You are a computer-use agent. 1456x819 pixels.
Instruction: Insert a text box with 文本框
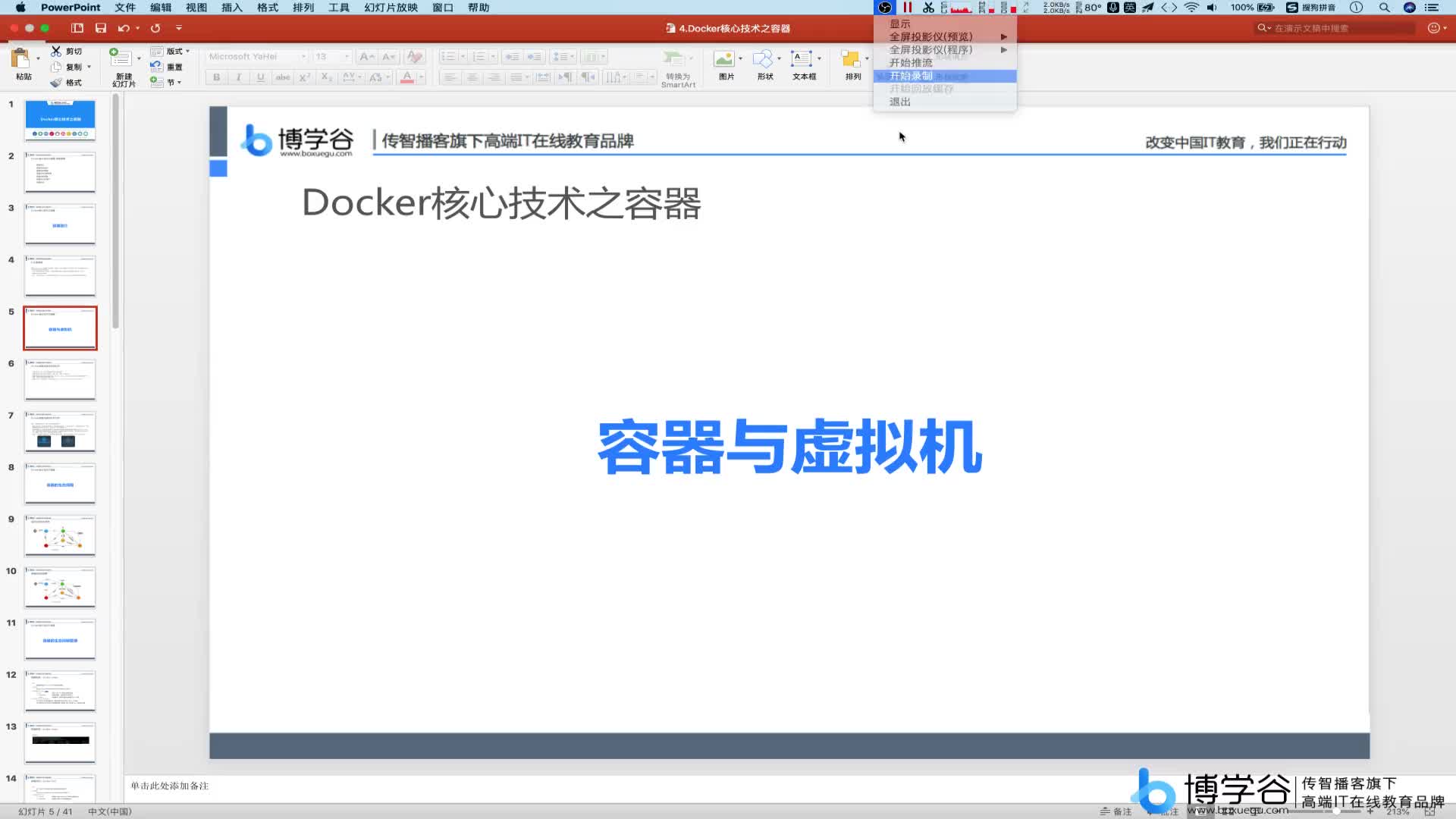802,58
